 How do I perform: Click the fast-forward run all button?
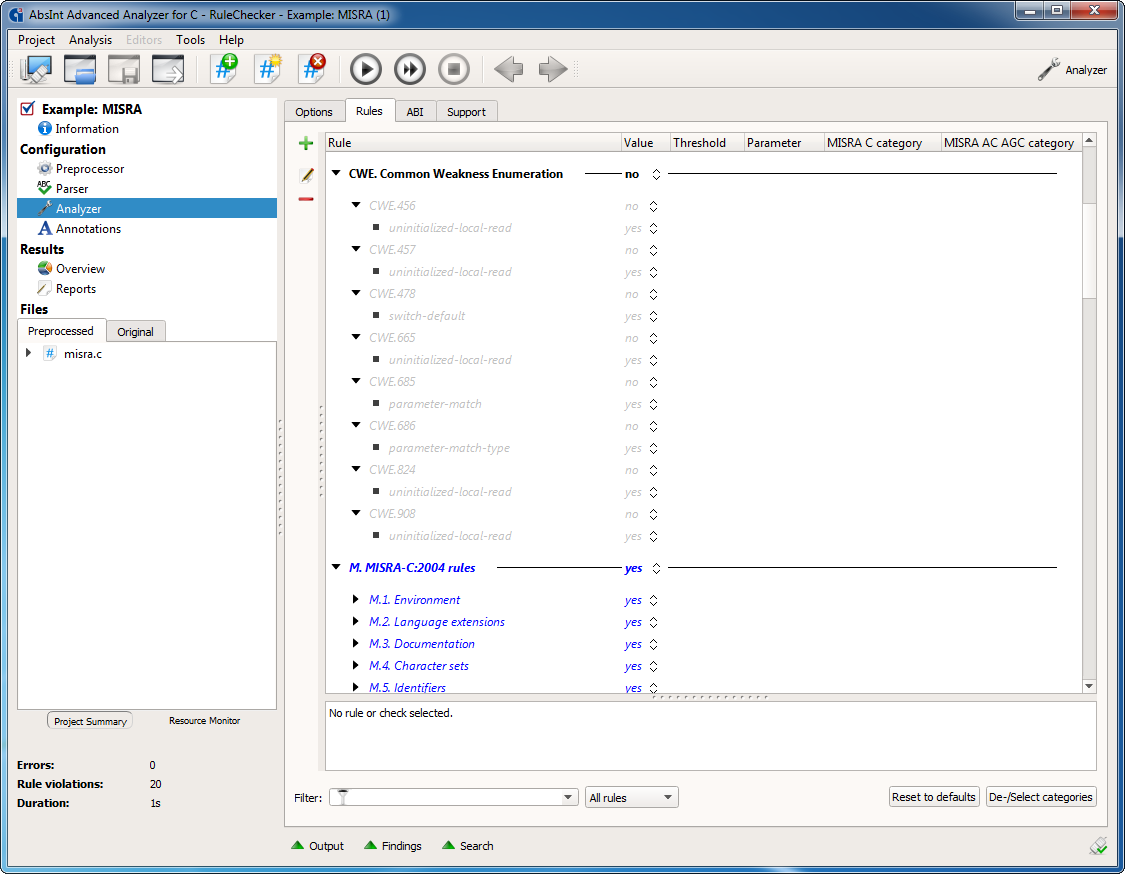click(410, 70)
